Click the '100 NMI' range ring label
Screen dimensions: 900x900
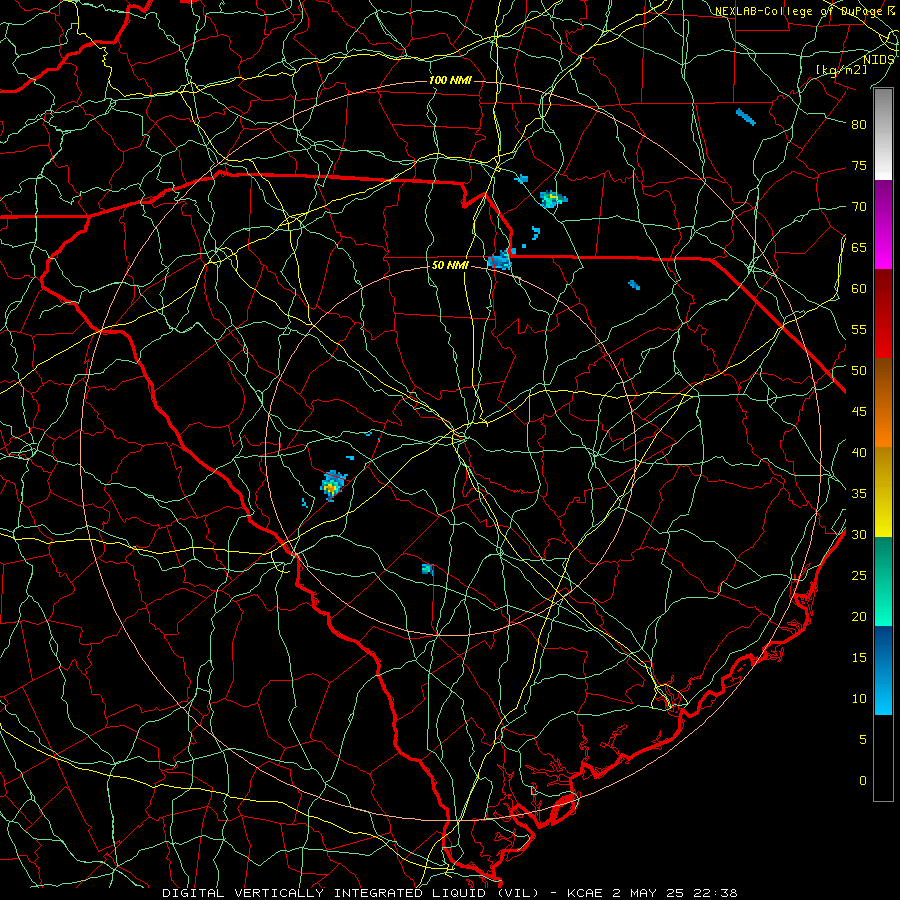click(450, 80)
